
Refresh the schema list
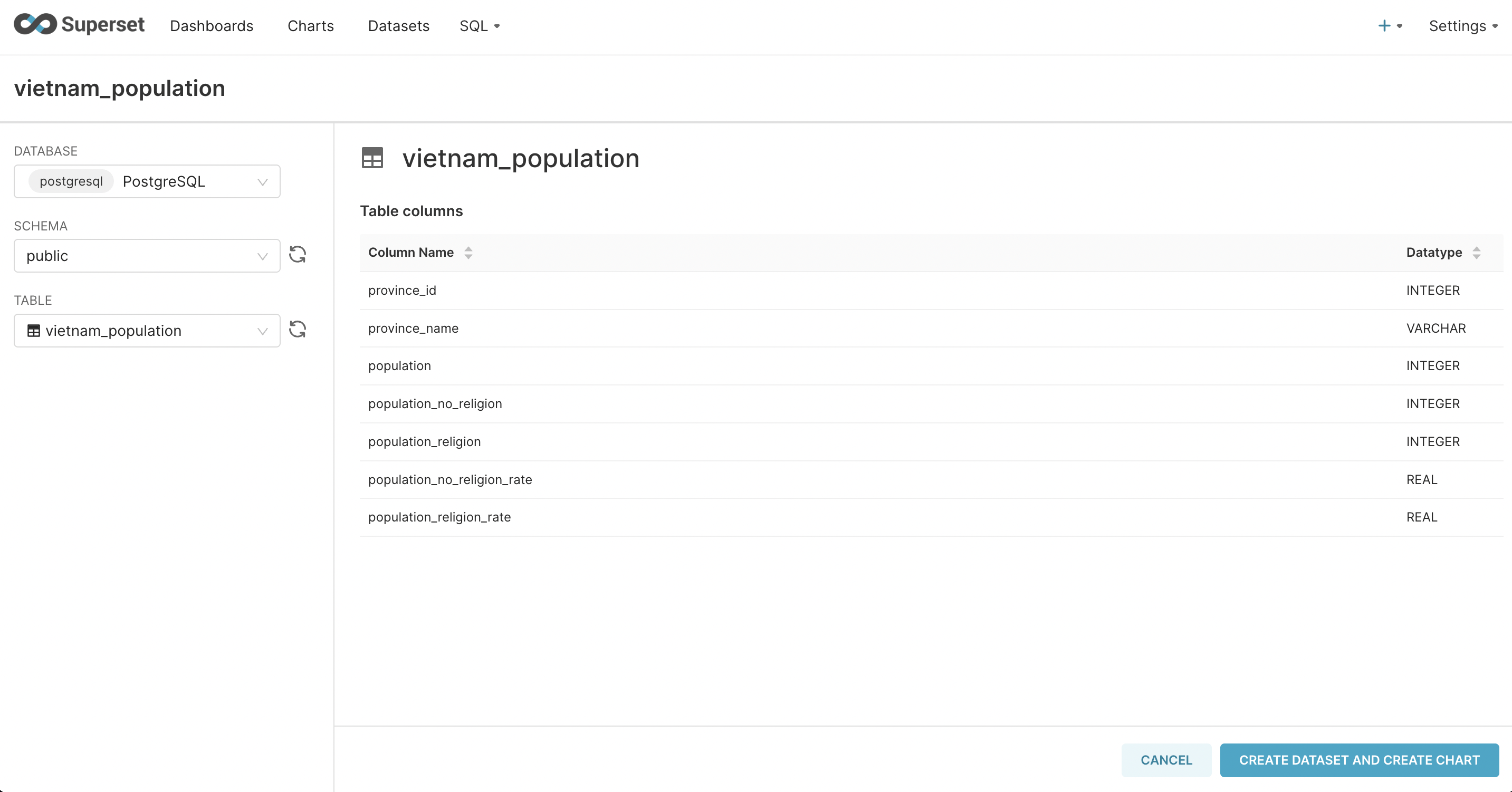pos(298,255)
